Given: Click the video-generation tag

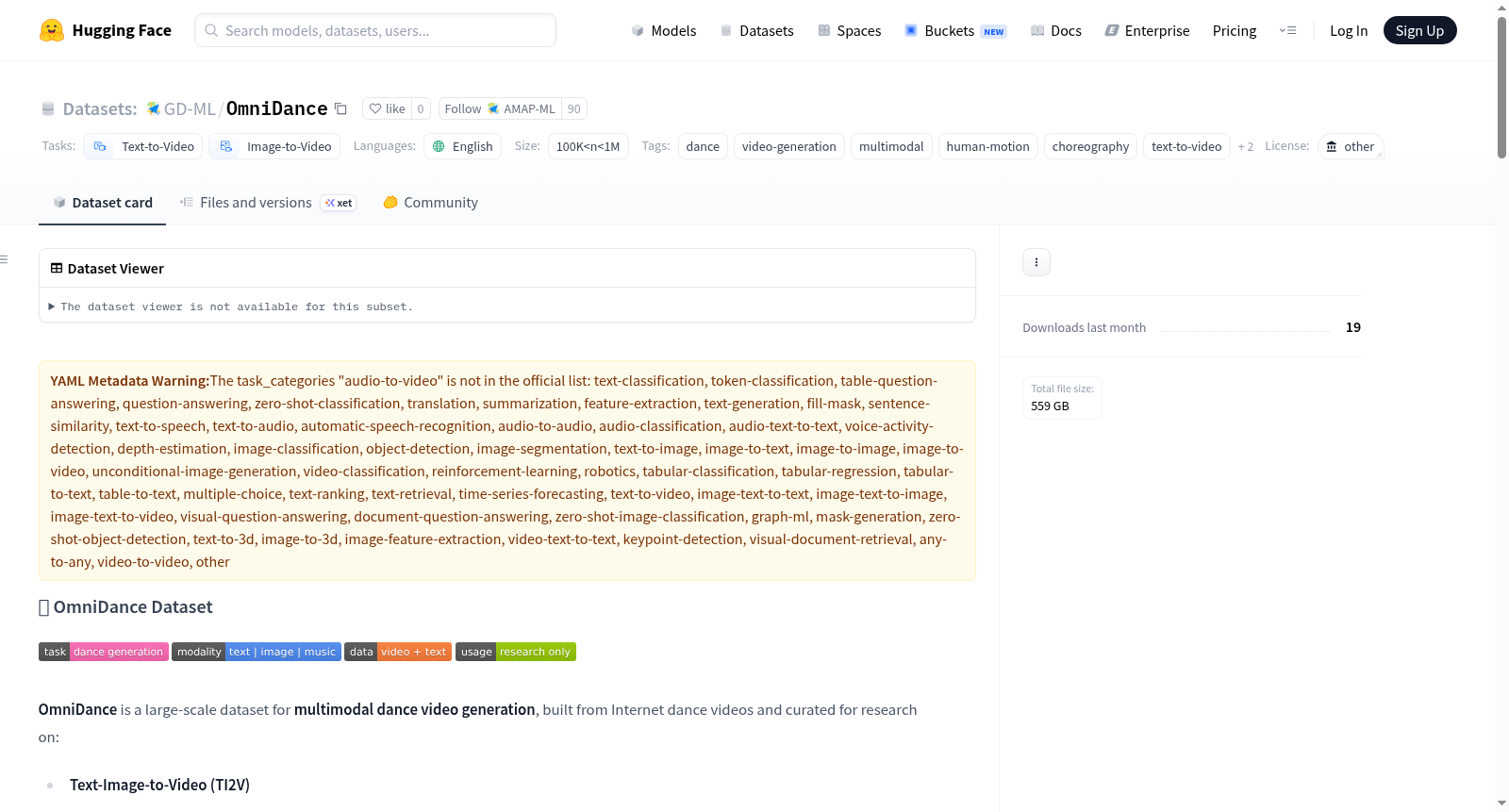Looking at the screenshot, I should tap(789, 146).
